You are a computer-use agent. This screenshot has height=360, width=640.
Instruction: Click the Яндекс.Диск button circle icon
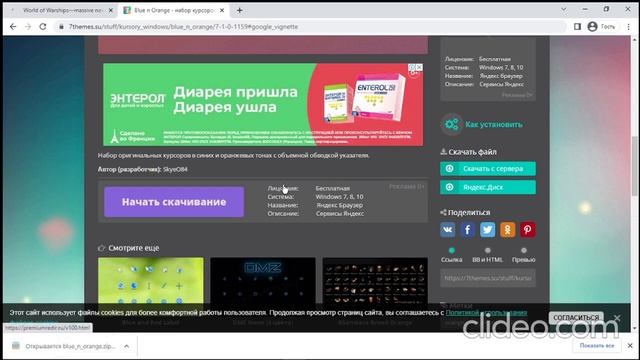(449, 187)
